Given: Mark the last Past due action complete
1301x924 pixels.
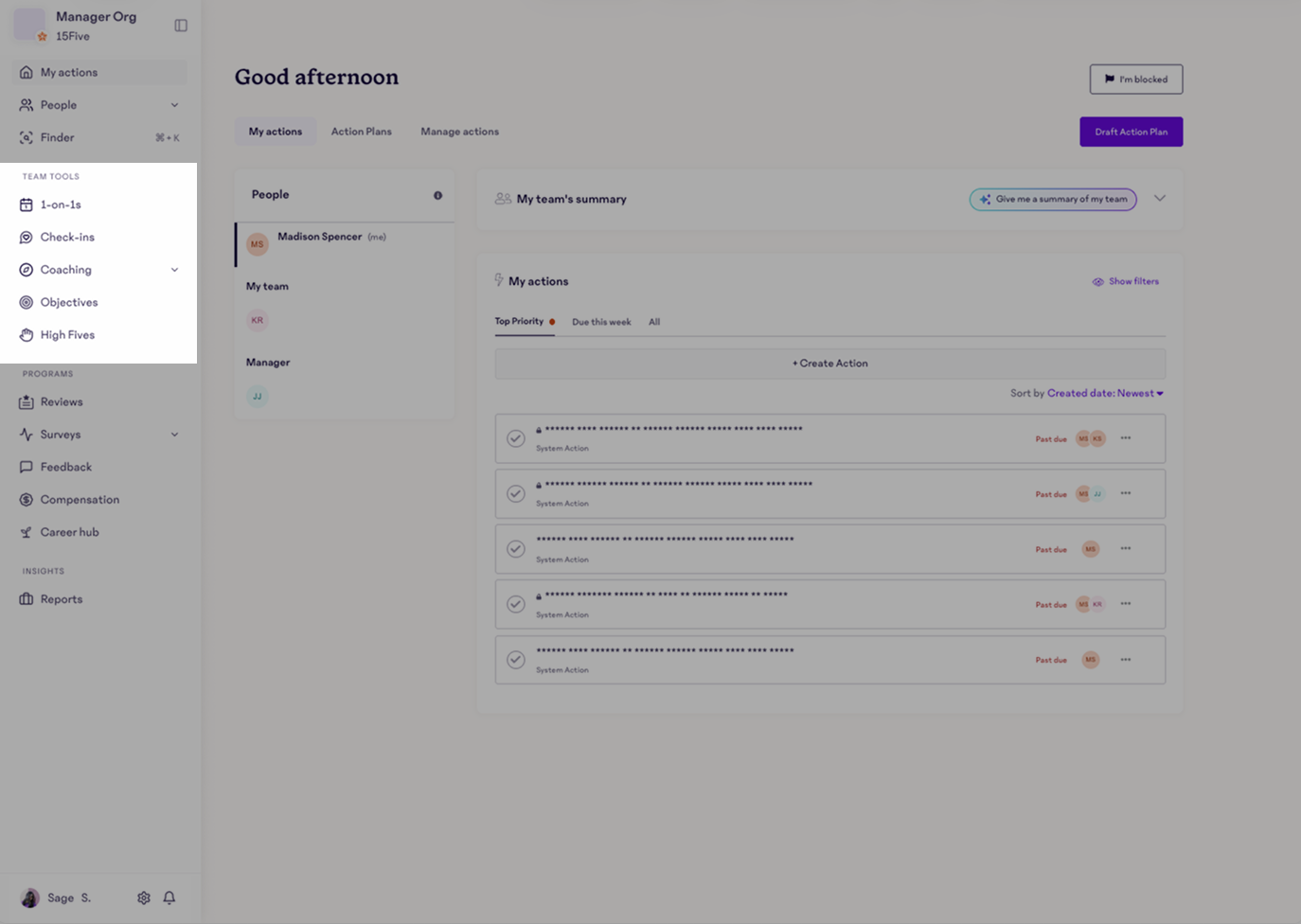Looking at the screenshot, I should click(516, 659).
